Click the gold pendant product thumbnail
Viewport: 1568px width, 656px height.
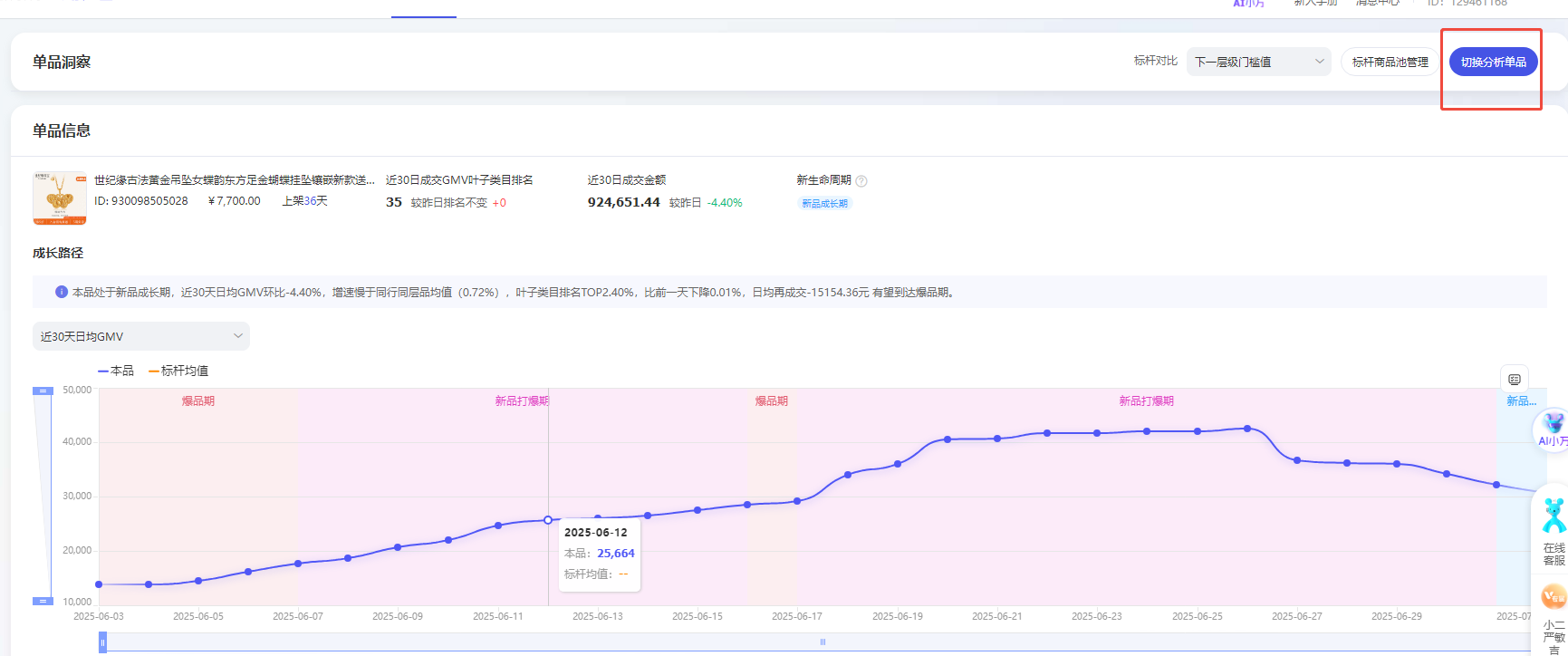point(60,198)
